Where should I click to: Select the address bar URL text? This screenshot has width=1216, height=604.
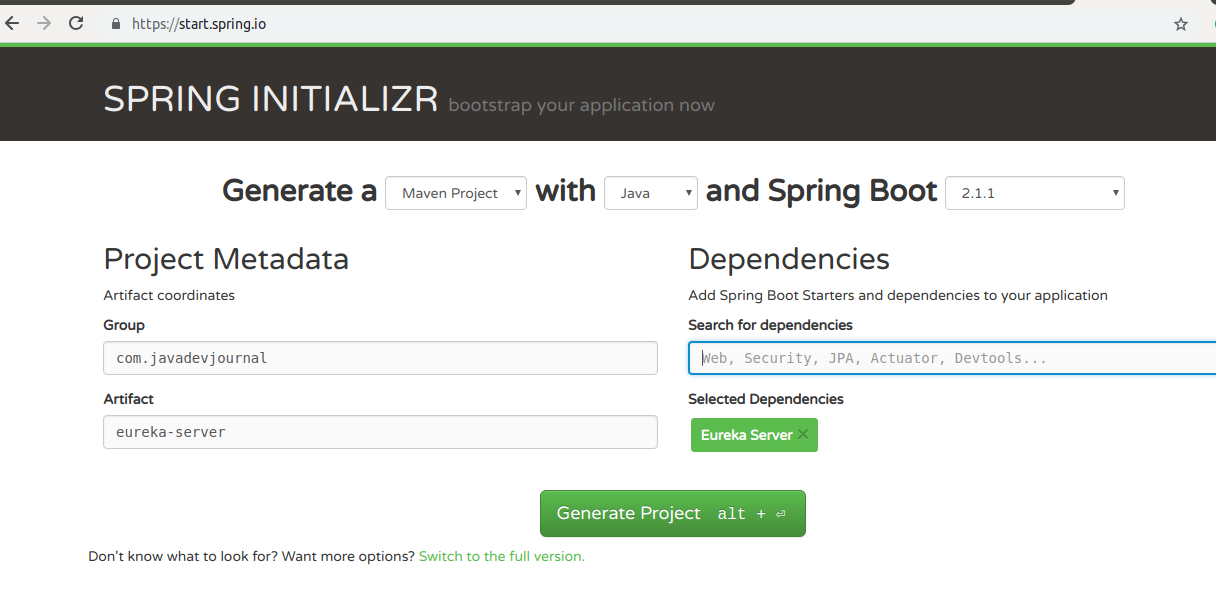[199, 24]
